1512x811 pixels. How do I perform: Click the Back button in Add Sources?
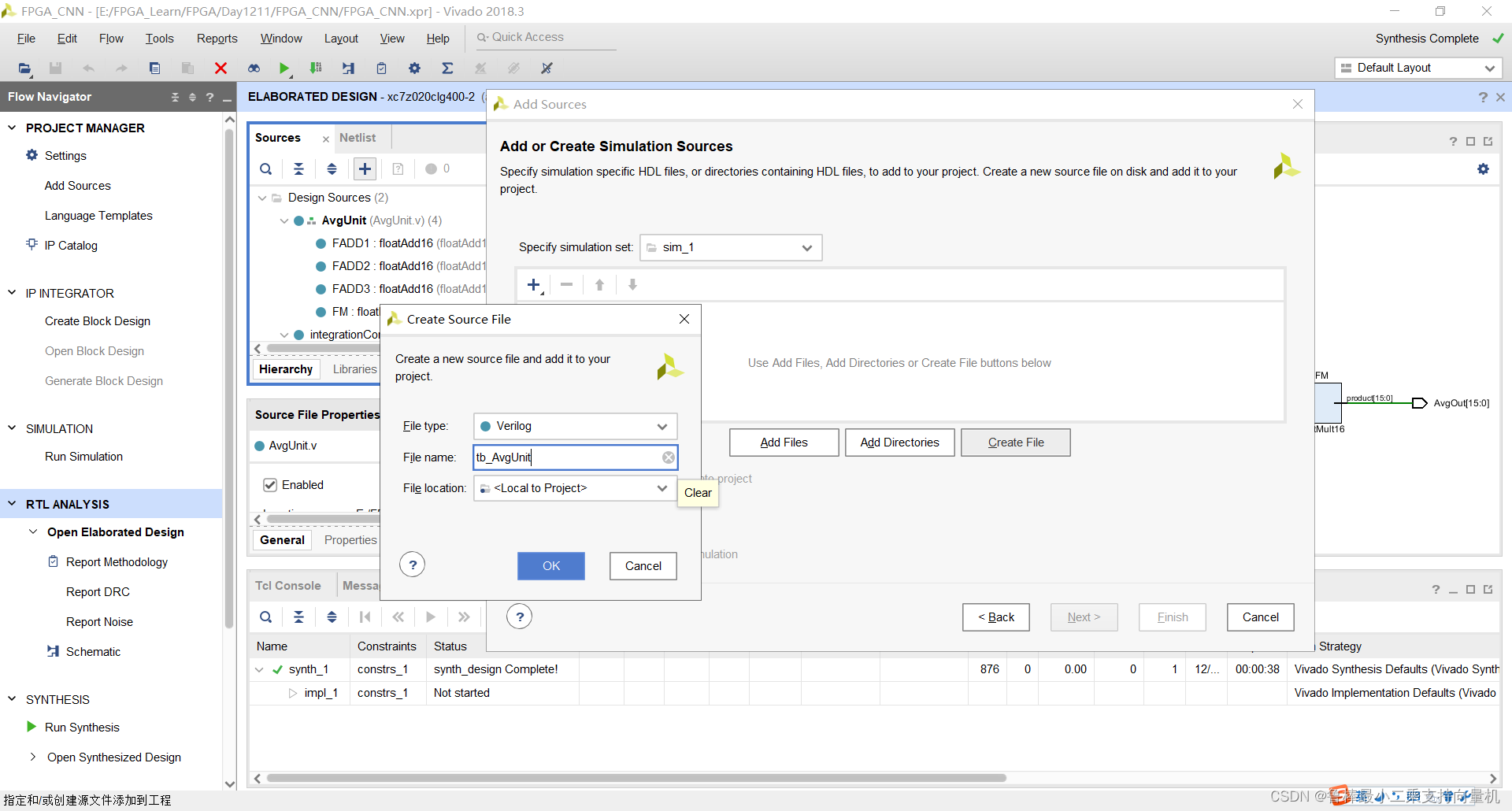996,617
